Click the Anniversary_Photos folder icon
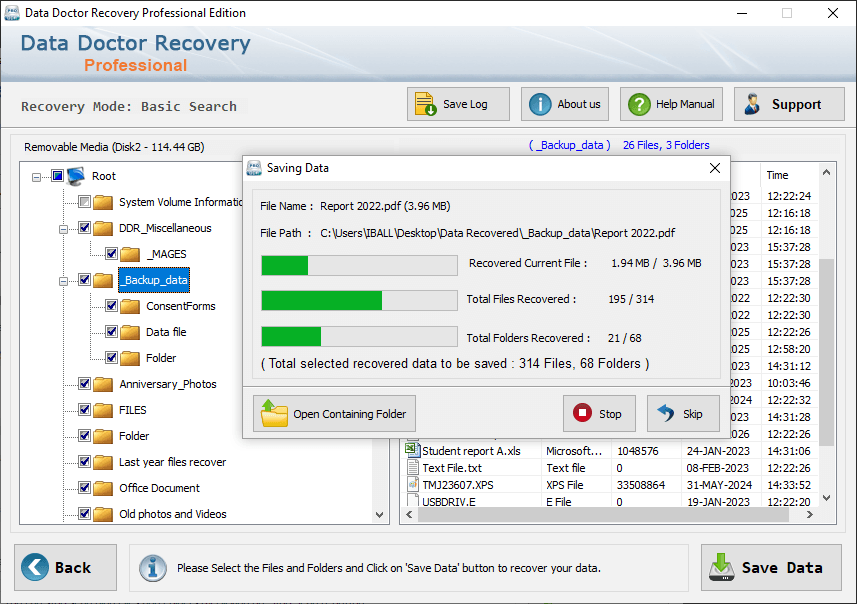 pos(103,384)
